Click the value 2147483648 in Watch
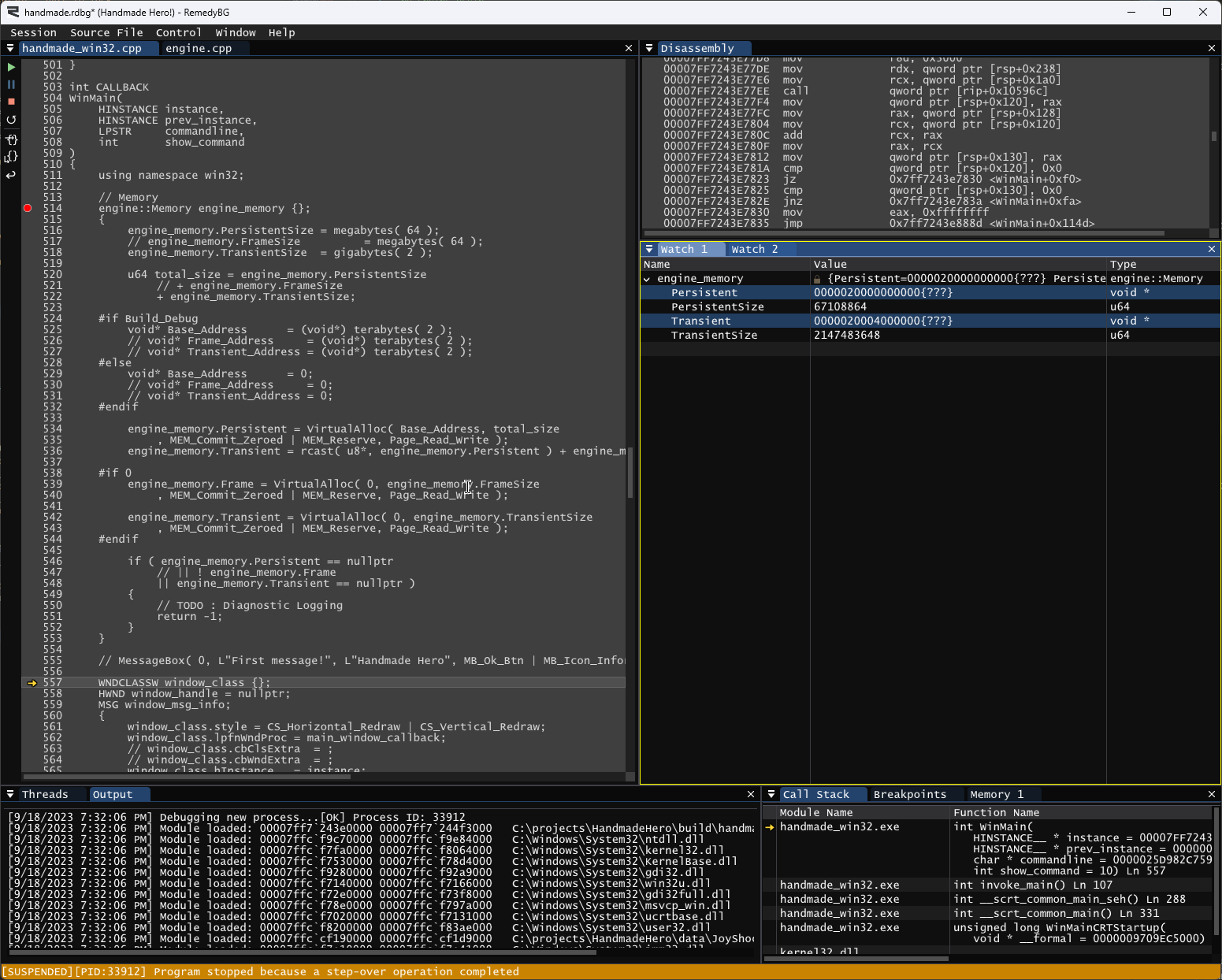The width and height of the screenshot is (1222, 980). pyautogui.click(x=847, y=336)
